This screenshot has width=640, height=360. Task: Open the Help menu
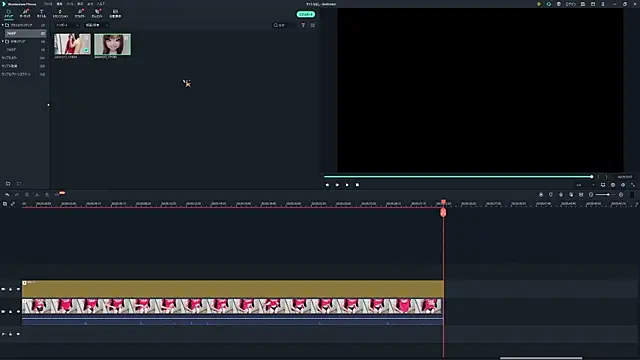tap(101, 4)
